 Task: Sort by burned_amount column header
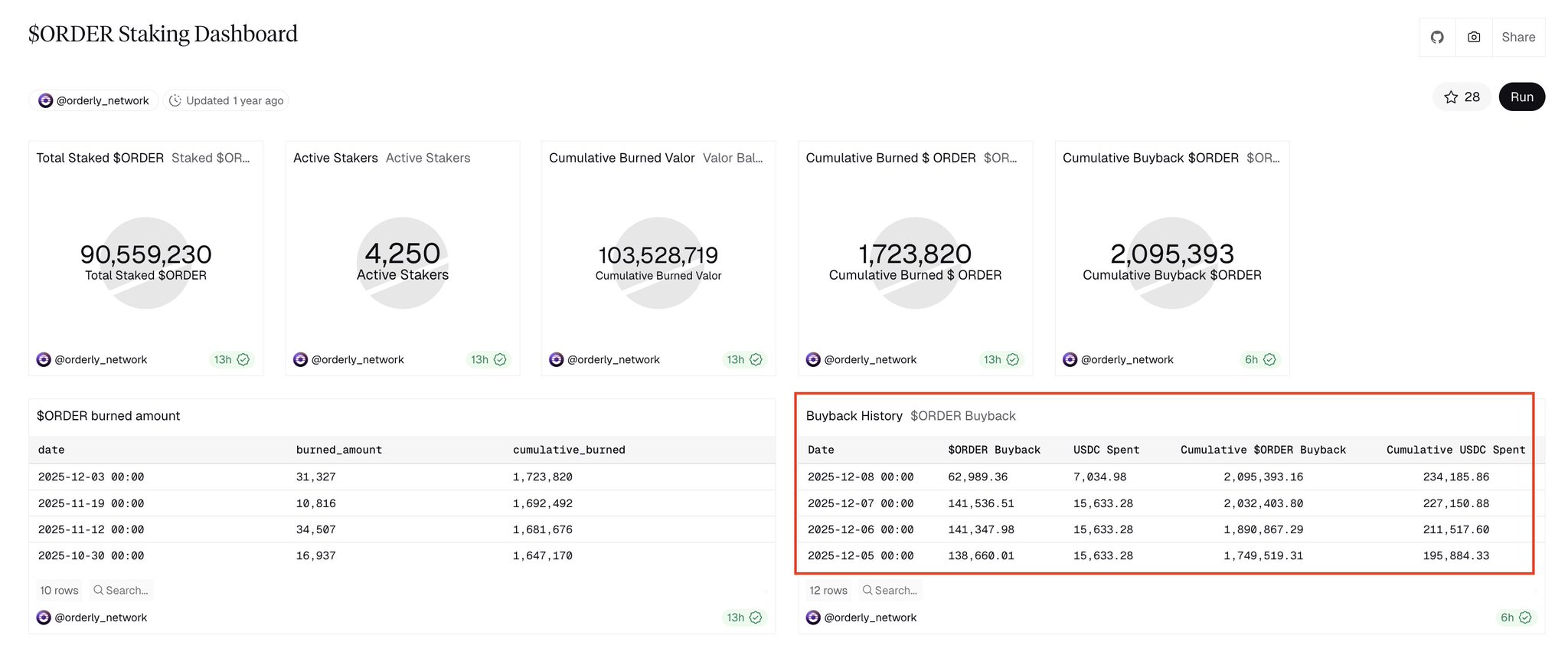tap(338, 450)
